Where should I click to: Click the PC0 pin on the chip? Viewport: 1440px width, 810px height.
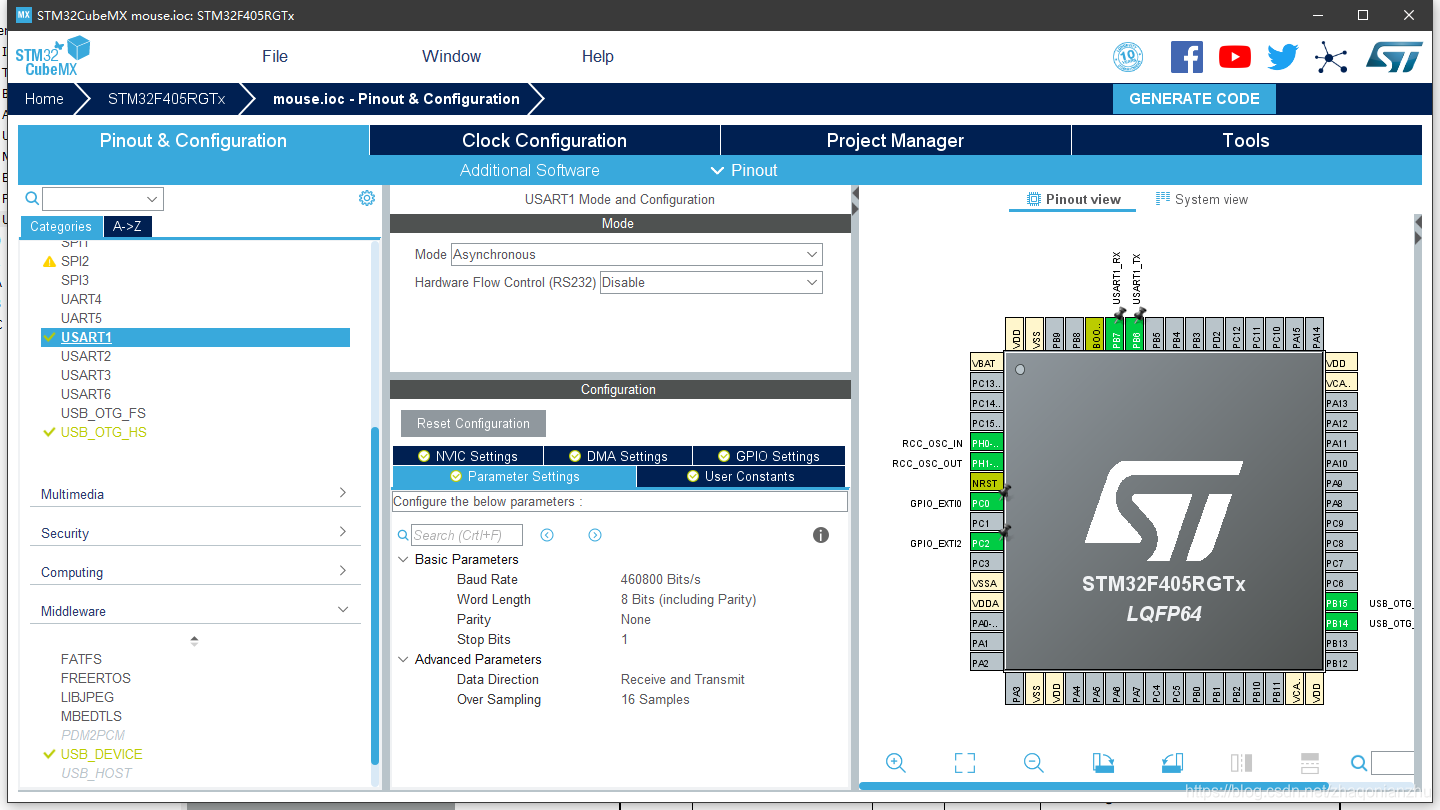(986, 503)
